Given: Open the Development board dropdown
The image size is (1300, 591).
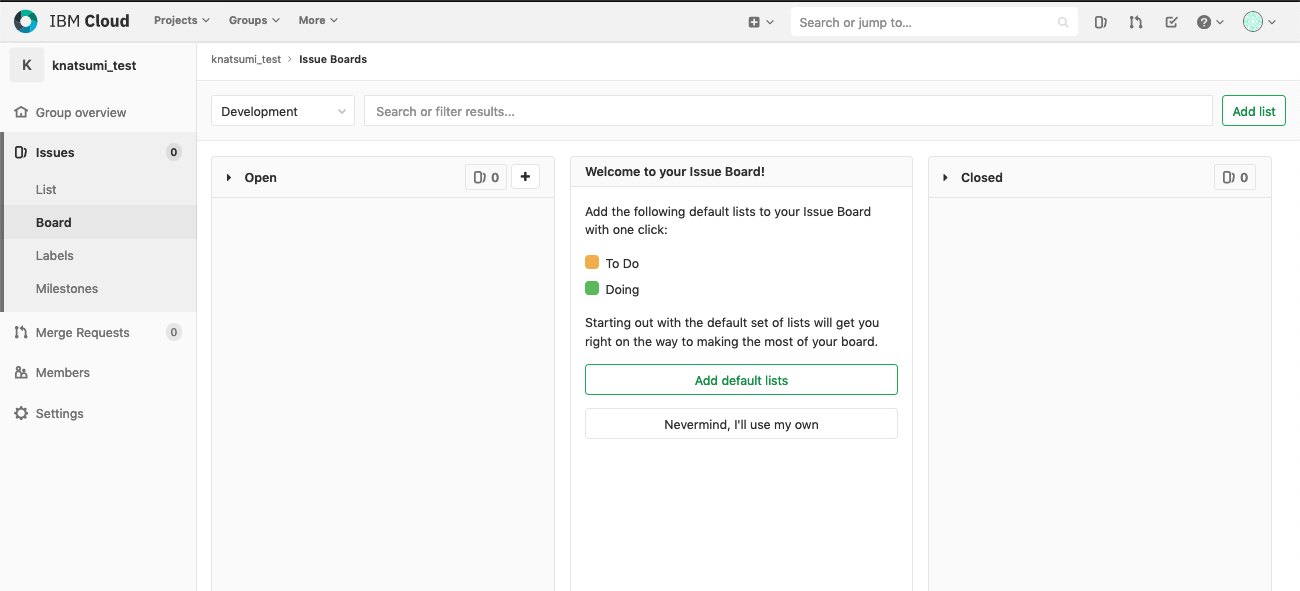Looking at the screenshot, I should [x=283, y=111].
